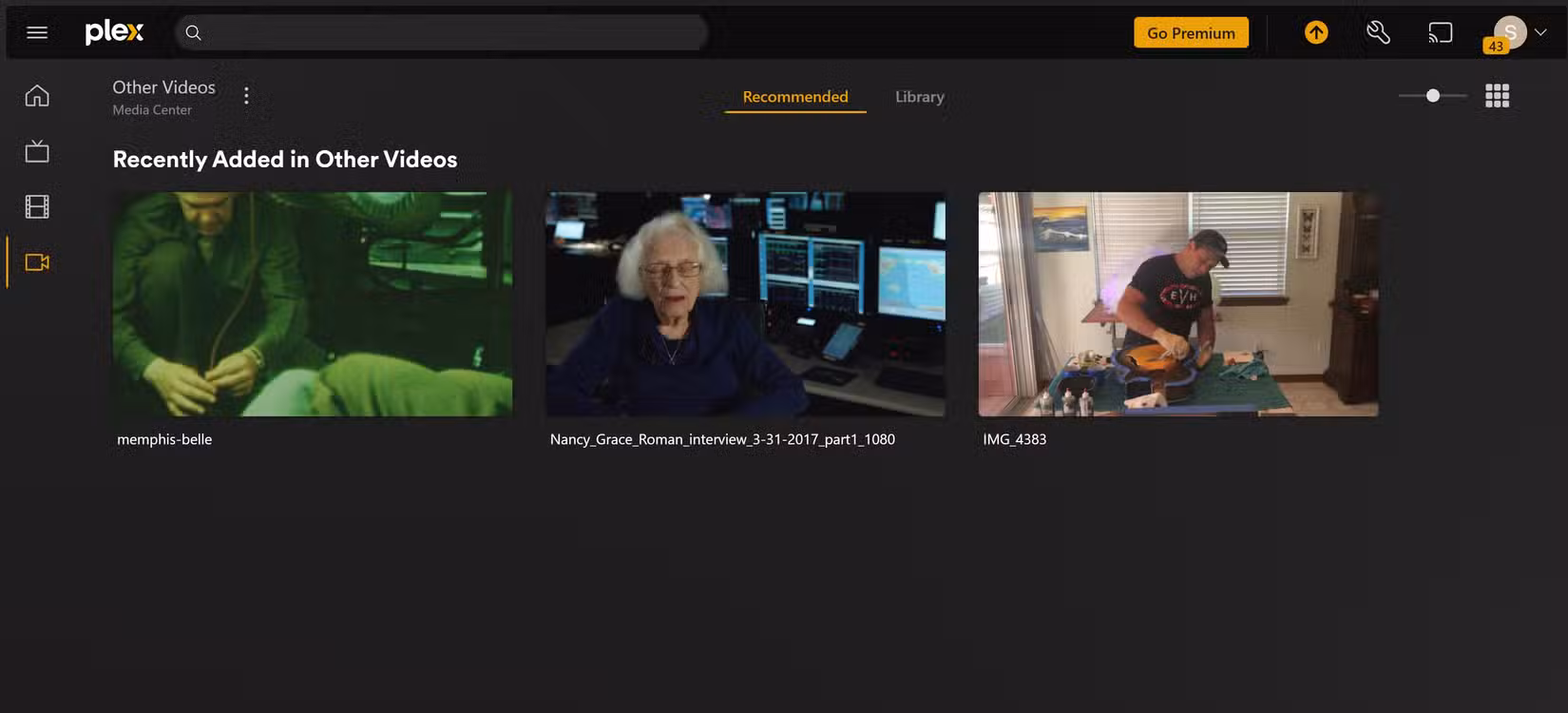
Task: Switch to the Recommended tab
Action: (x=795, y=97)
